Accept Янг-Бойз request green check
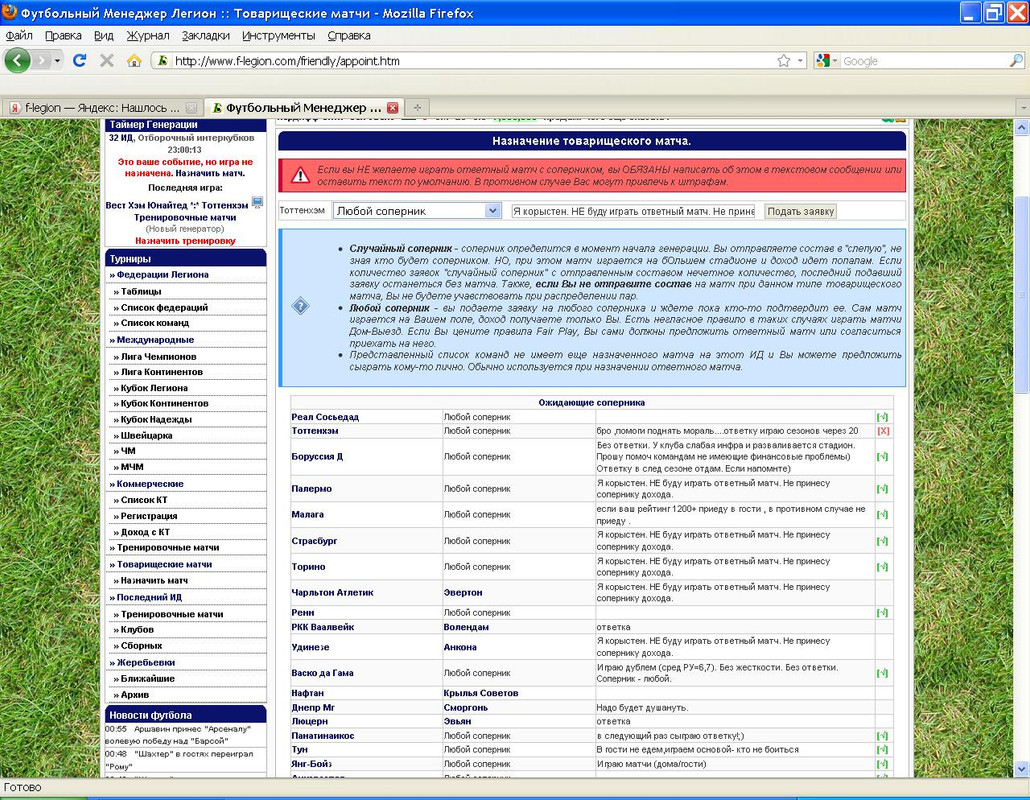Screen dimensions: 1030x800 pos(882,764)
